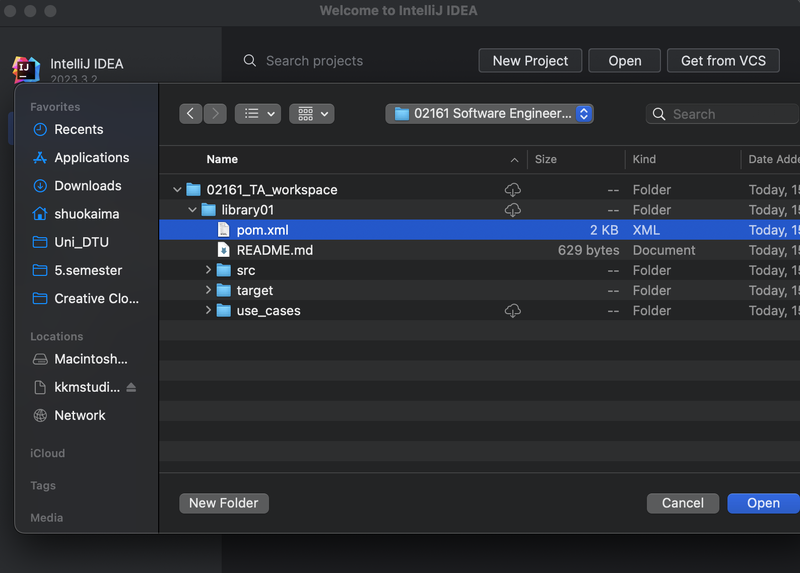Click the Search projects field in IntelliJ window
Image resolution: width=800 pixels, height=573 pixels.
coord(314,61)
